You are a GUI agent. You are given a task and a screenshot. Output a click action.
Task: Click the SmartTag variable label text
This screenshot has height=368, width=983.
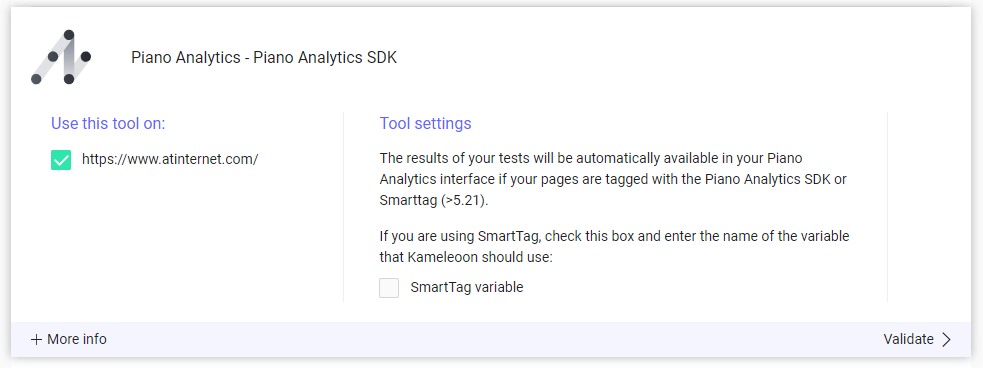tap(466, 288)
